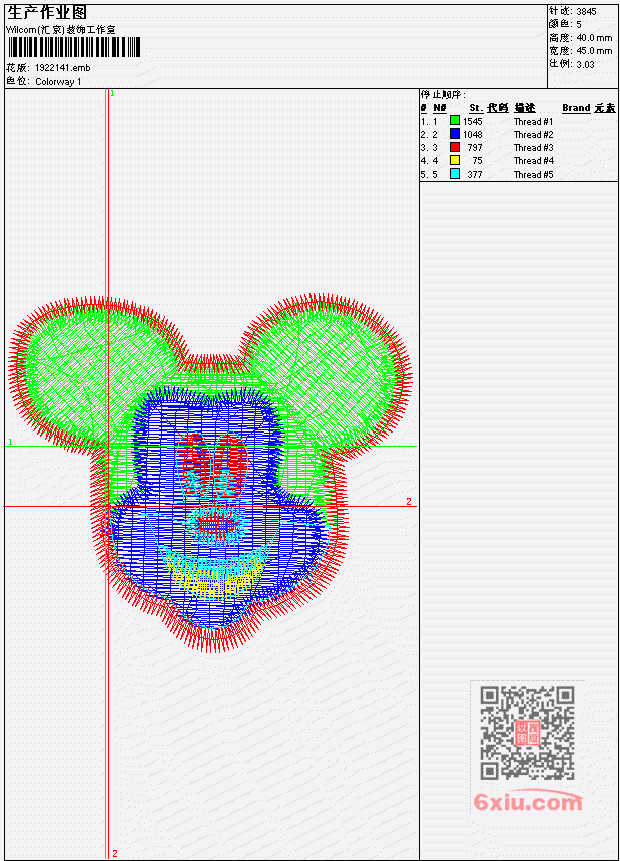Click the width value 45.0 mm
The width and height of the screenshot is (620, 861).
(594, 51)
